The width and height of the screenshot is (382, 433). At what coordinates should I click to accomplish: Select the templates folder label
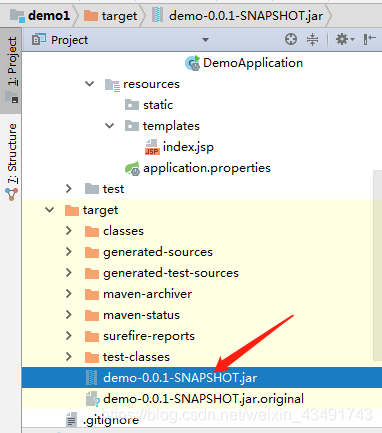(x=171, y=126)
